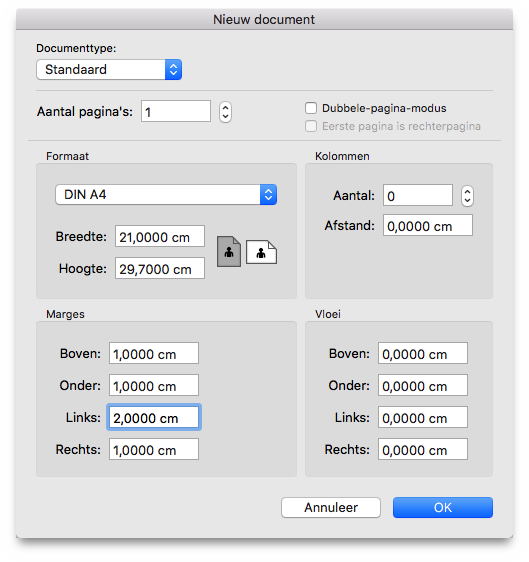Cancel with the Annuleer button
Image resolution: width=529 pixels, height=562 pixels.
(x=331, y=508)
